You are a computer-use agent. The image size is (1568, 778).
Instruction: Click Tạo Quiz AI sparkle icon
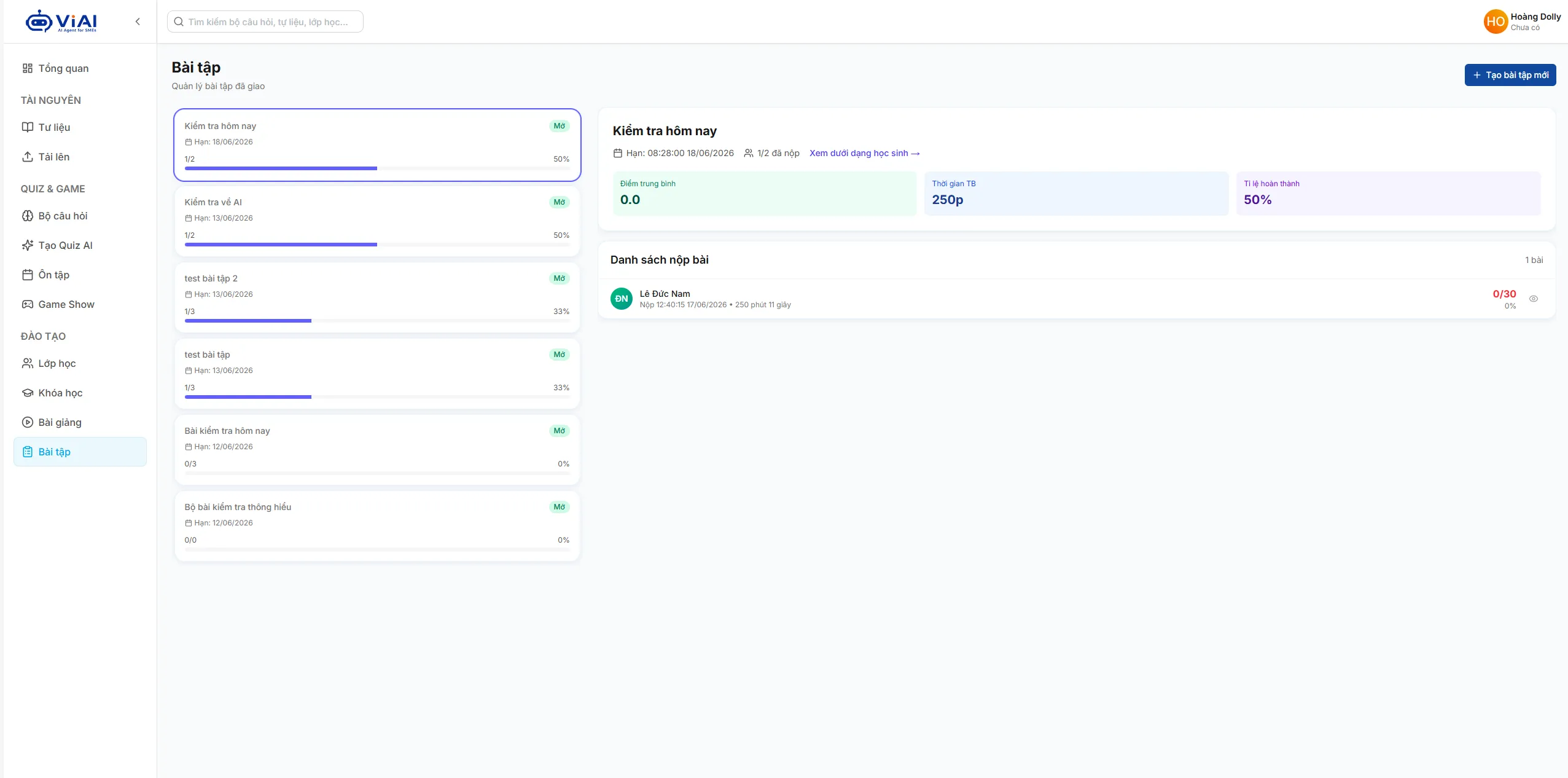pos(28,245)
